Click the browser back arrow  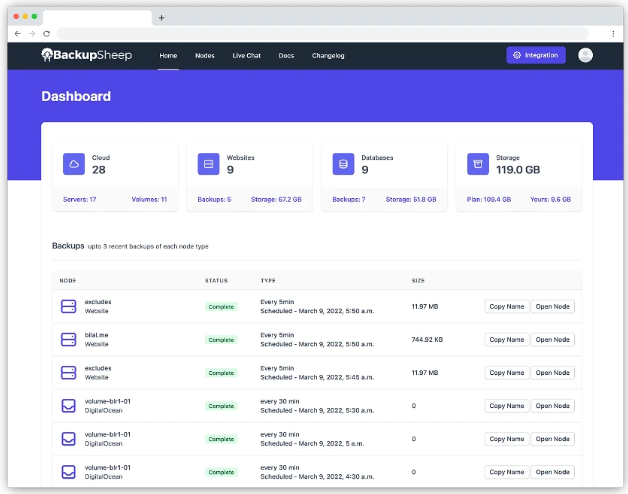click(x=18, y=34)
